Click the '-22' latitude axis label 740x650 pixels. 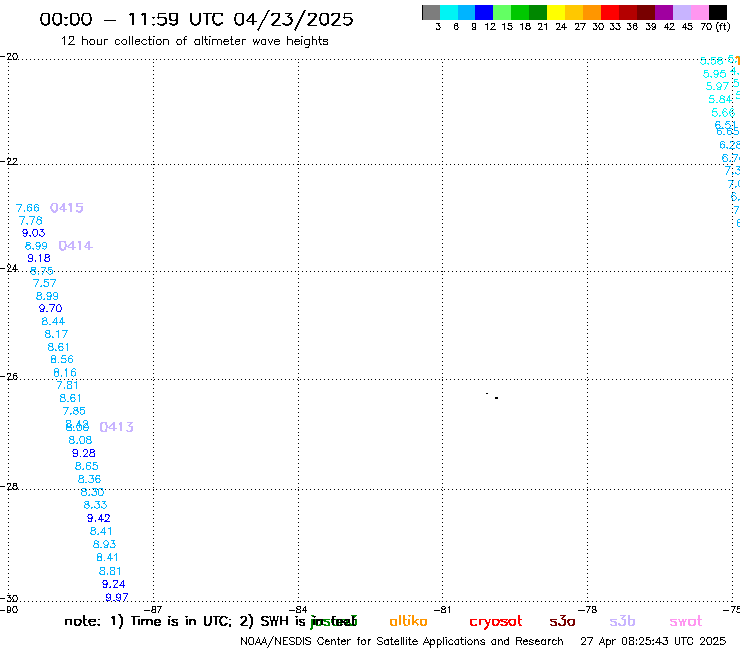pyautogui.click(x=9, y=162)
